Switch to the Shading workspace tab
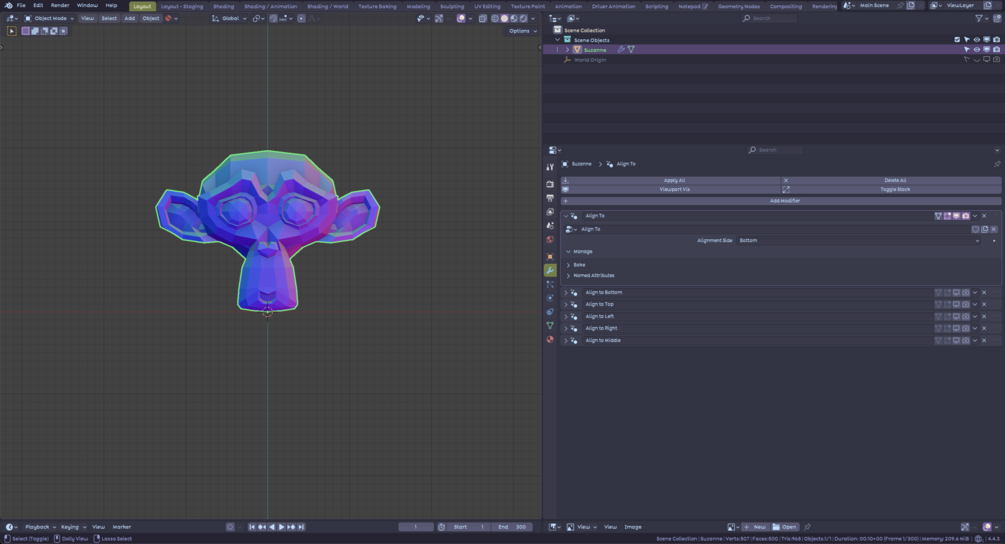 (x=223, y=6)
